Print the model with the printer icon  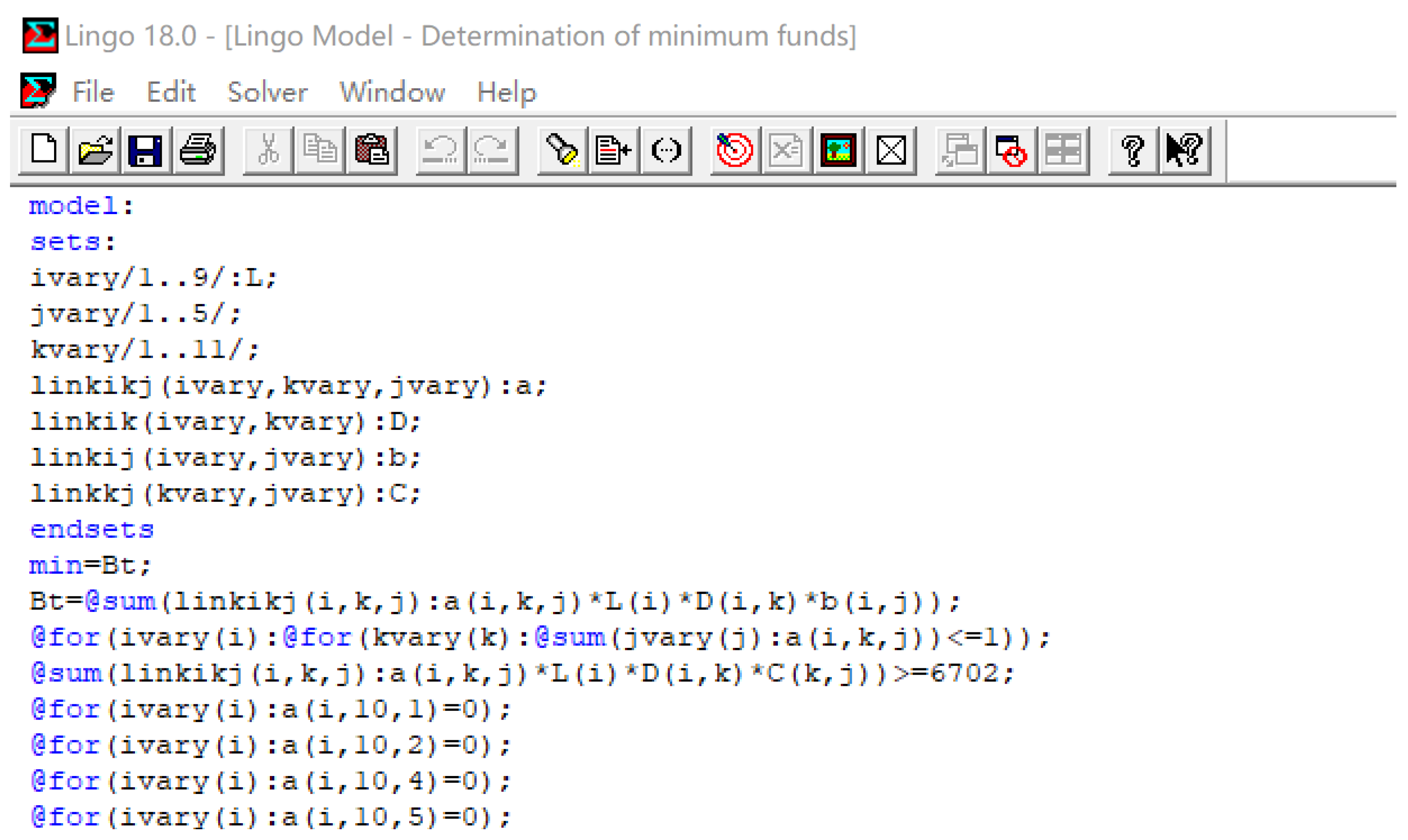tap(198, 150)
